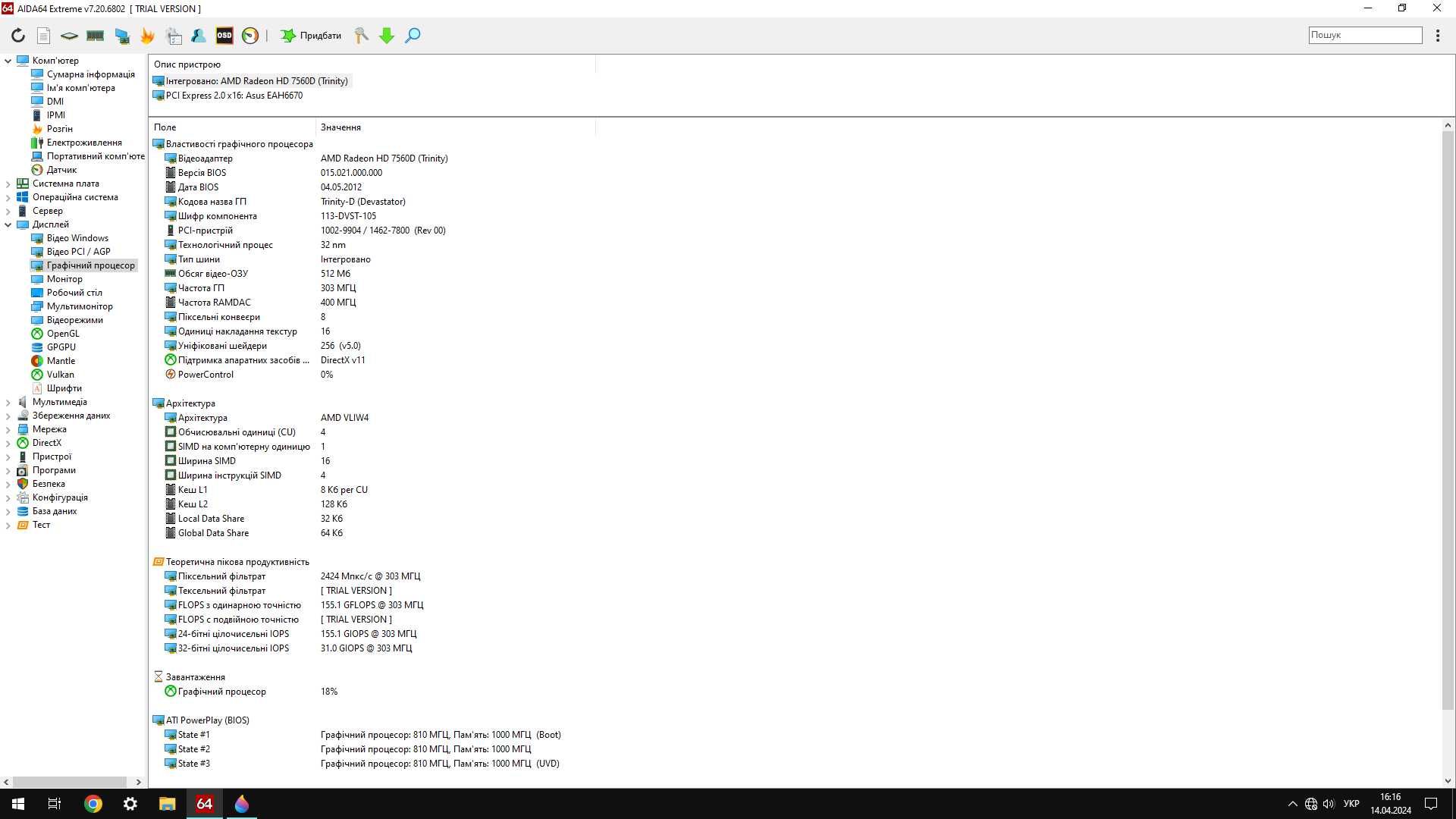Open preferences with the tools icon
1456x819 pixels.
(361, 36)
